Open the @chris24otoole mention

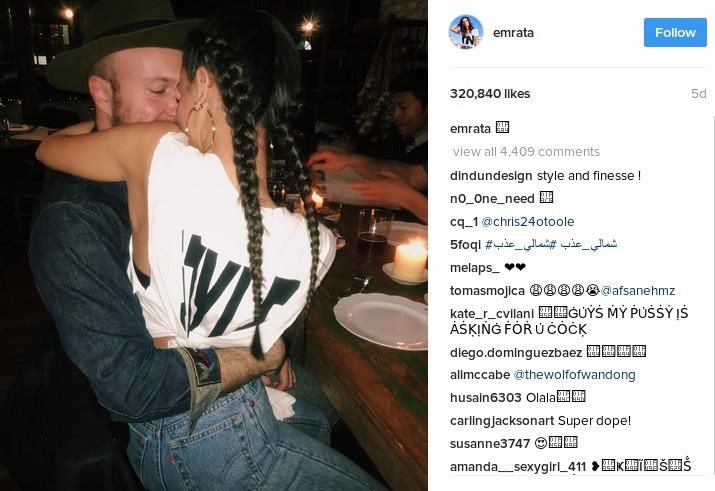pos(528,222)
